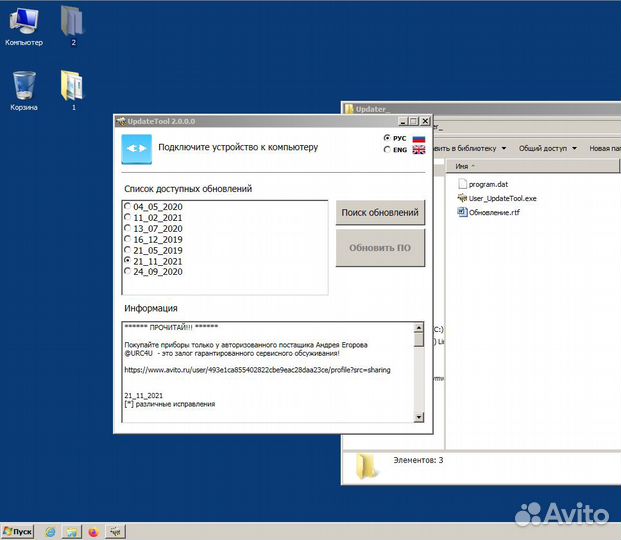
Task: Click the Internet Explorer taskbar icon
Action: (x=50, y=531)
